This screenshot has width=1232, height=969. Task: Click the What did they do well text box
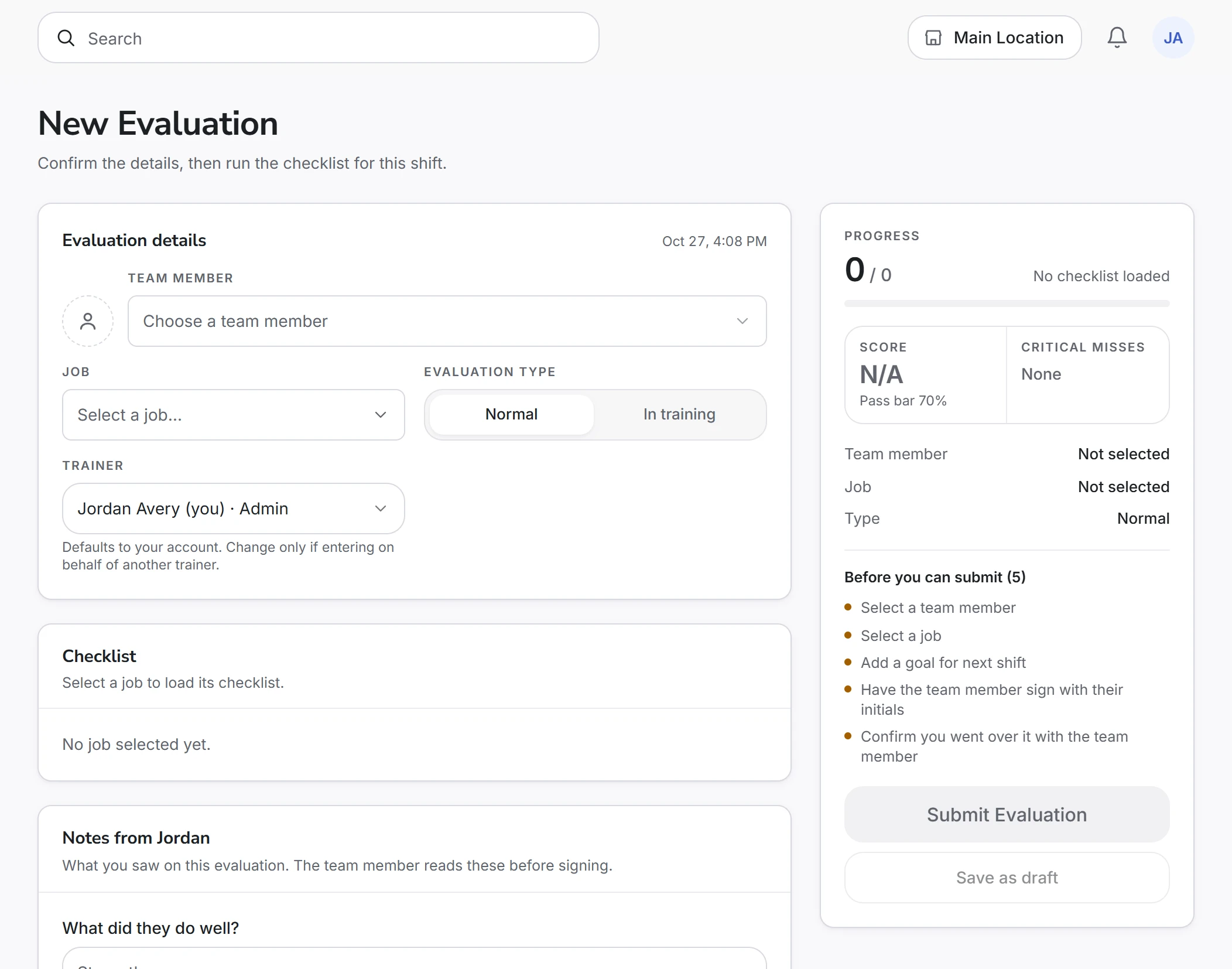tap(415, 958)
